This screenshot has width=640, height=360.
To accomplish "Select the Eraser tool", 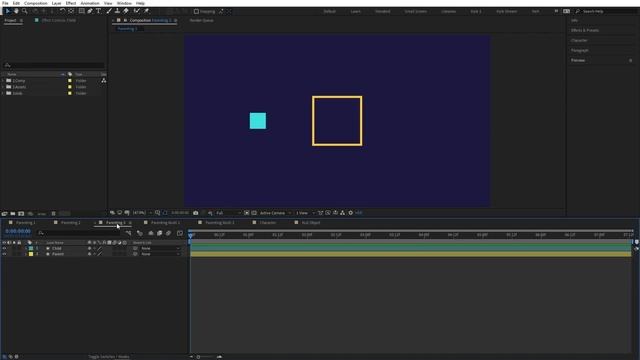I will (x=126, y=11).
